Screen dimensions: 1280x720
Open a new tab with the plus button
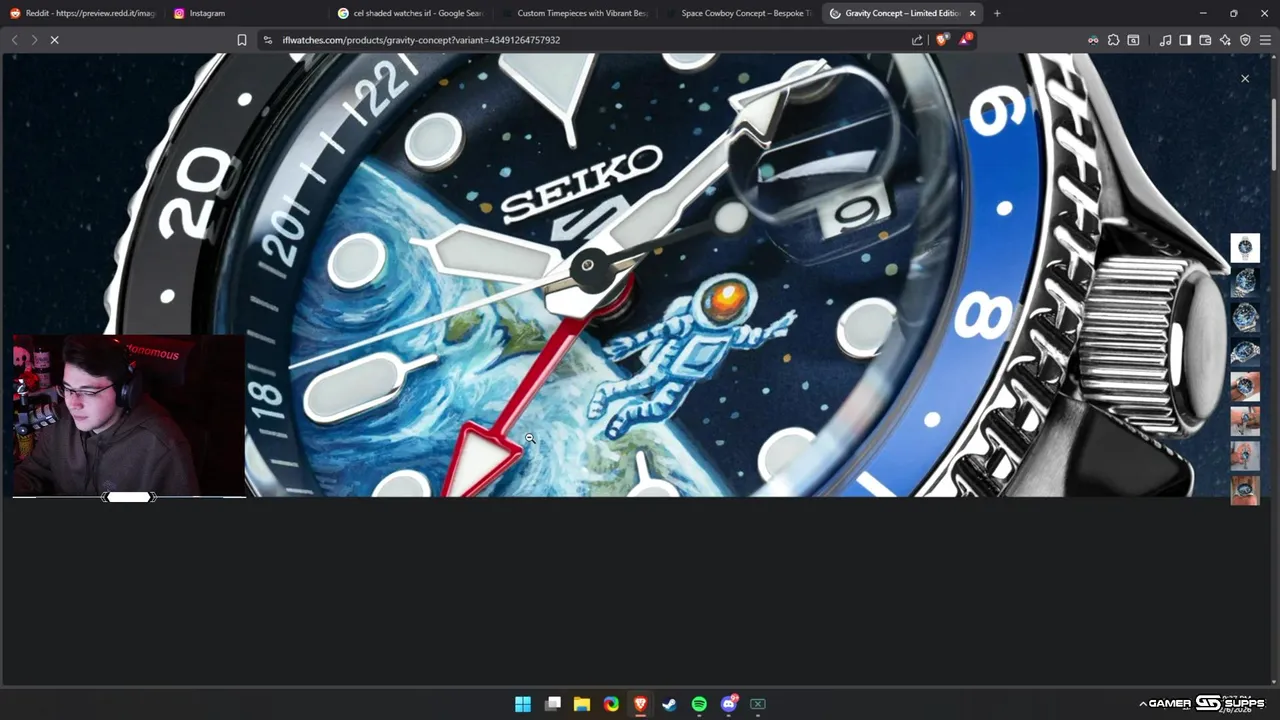coord(997,13)
